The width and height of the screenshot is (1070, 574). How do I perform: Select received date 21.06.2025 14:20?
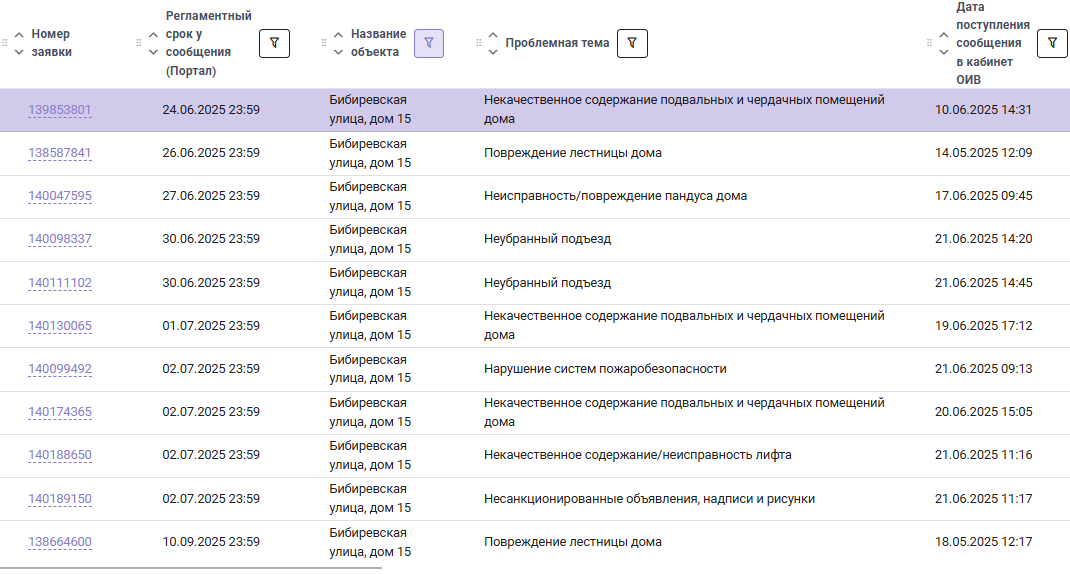pyautogui.click(x=983, y=239)
